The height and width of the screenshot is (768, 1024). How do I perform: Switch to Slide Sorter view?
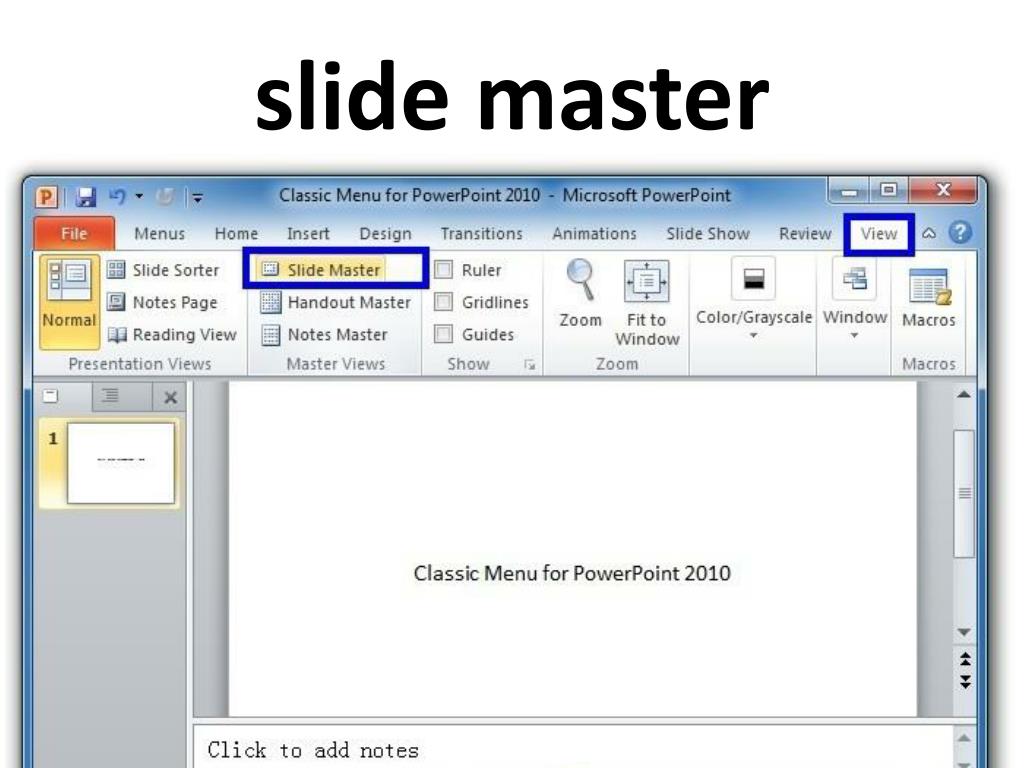(x=163, y=270)
